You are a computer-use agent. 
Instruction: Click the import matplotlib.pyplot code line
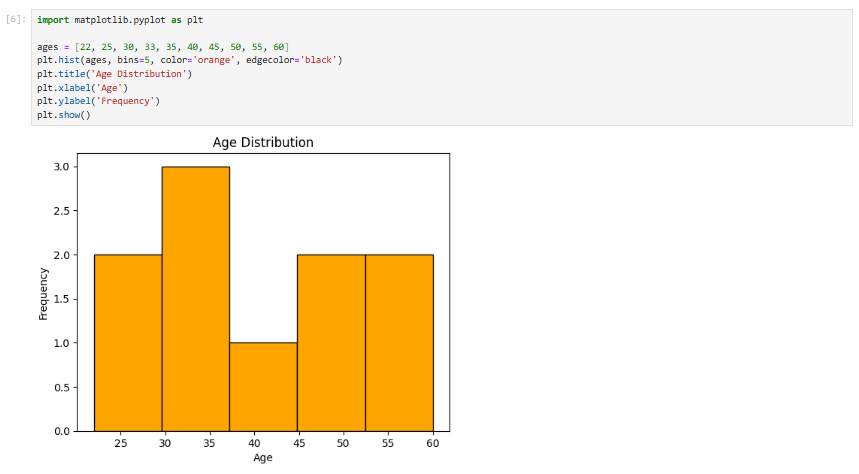pos(120,20)
